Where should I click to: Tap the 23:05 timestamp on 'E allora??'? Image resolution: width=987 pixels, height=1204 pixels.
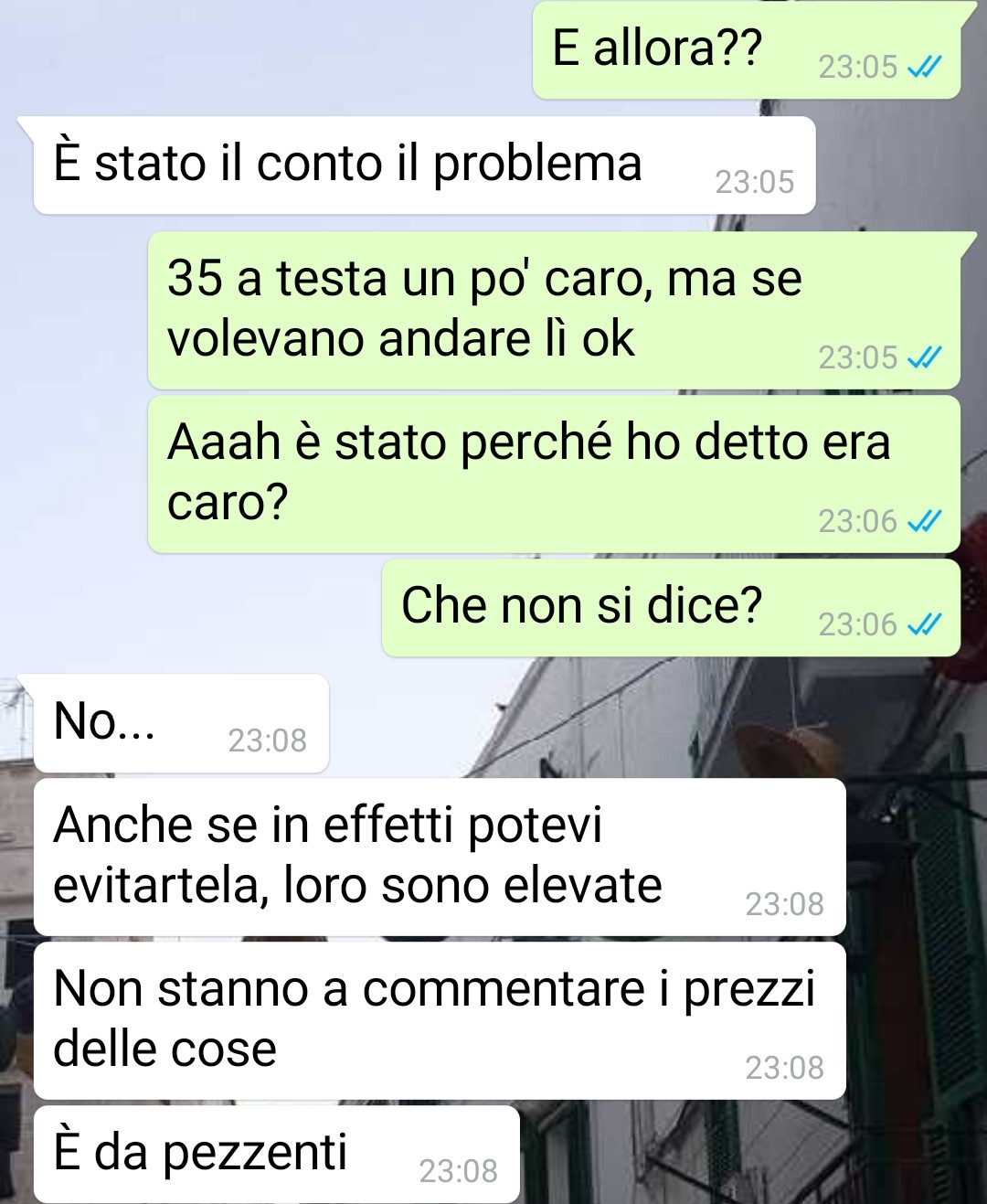tap(858, 67)
